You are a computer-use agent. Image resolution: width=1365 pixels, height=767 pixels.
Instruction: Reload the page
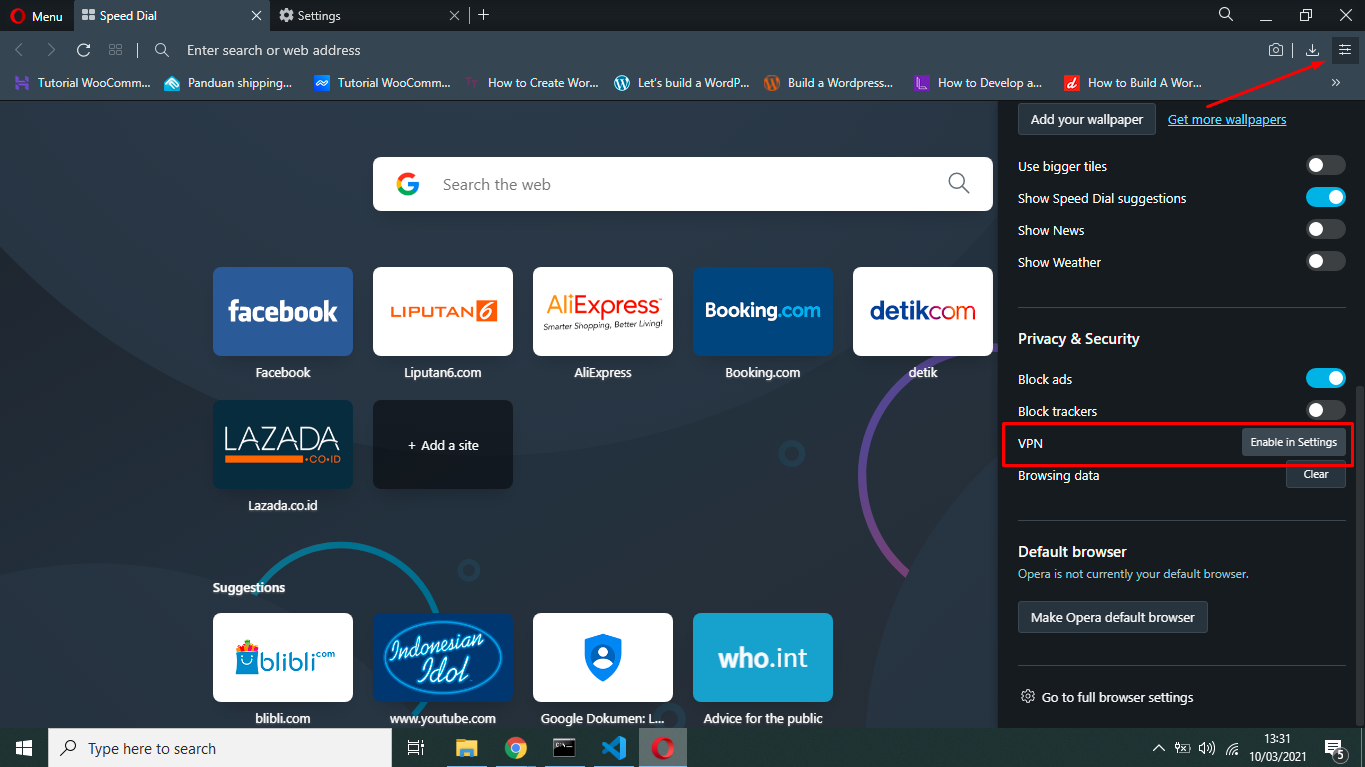[84, 50]
